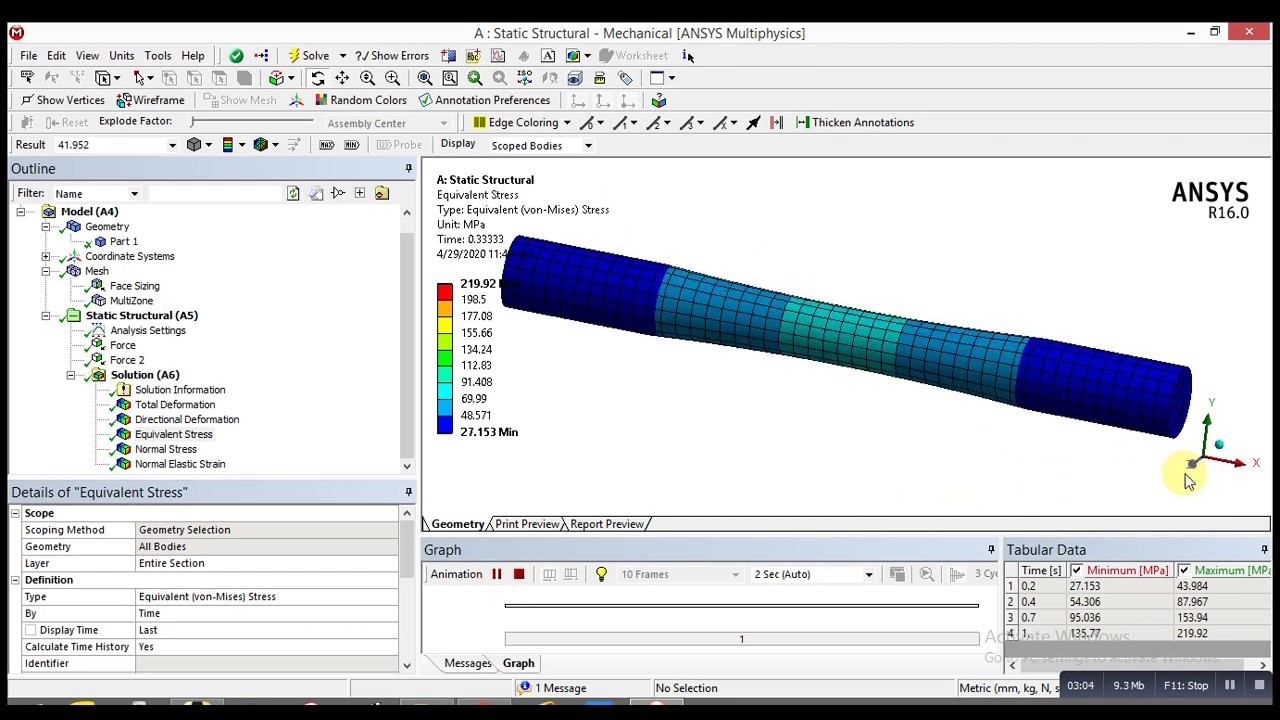1280x720 pixels.
Task: Open the Edit menu
Action: click(x=56, y=56)
